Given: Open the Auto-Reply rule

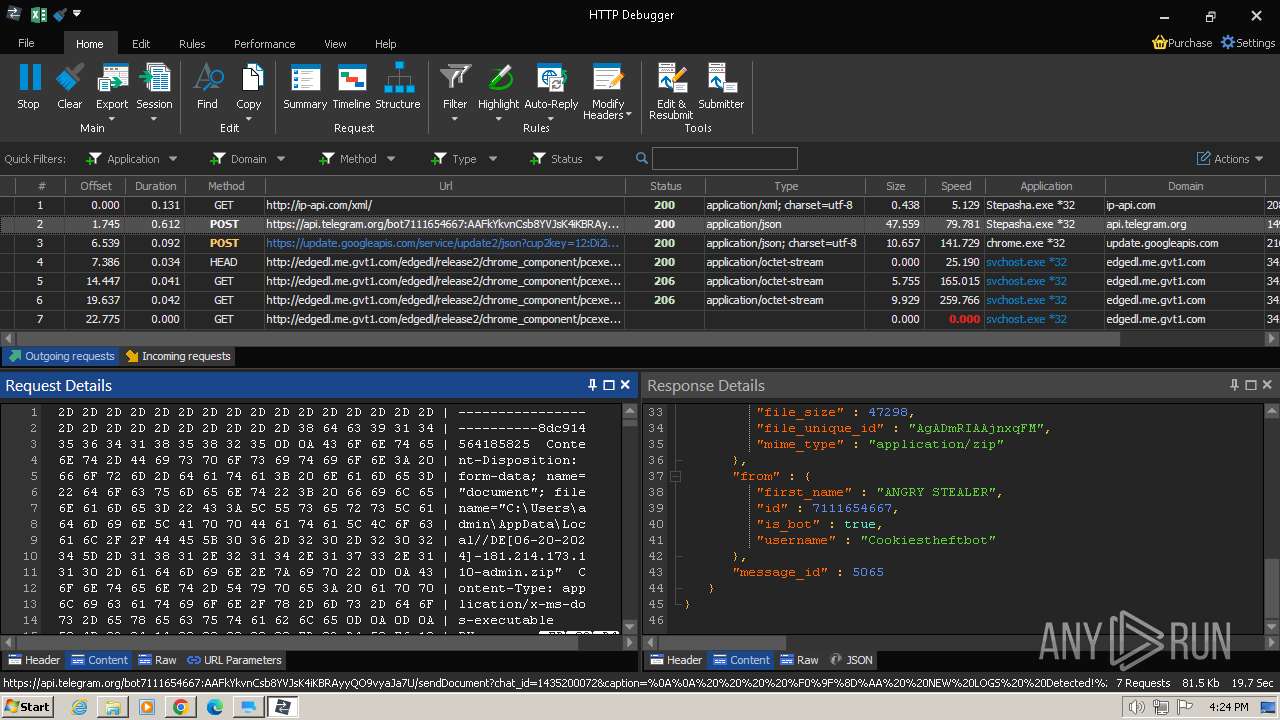Looking at the screenshot, I should click(x=551, y=86).
